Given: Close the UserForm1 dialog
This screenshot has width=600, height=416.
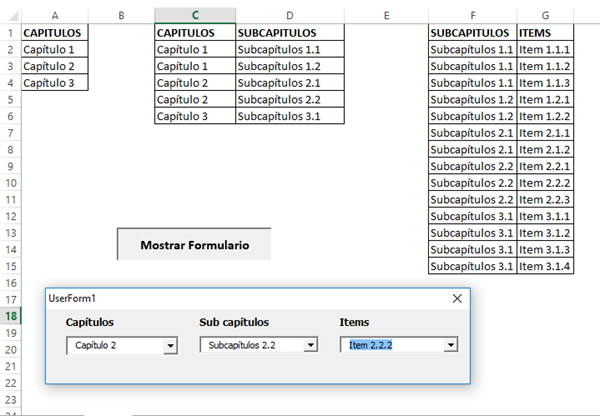Looking at the screenshot, I should coord(458,298).
